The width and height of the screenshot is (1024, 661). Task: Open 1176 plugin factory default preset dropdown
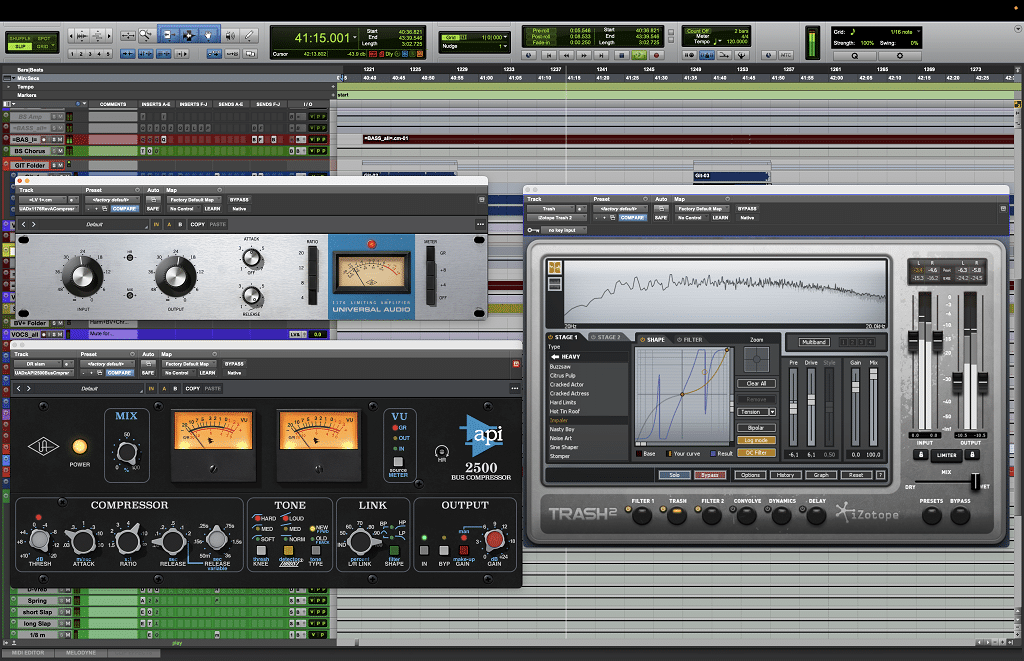coord(111,200)
